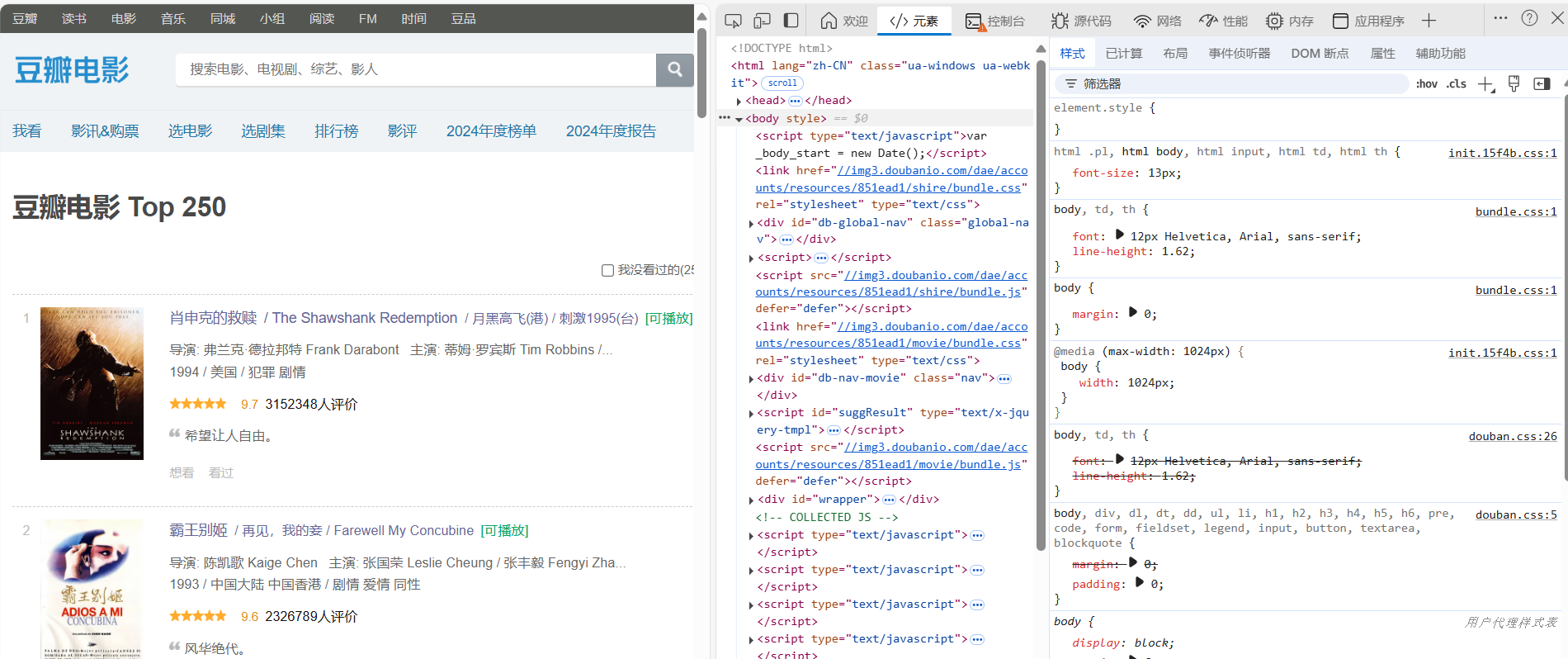Viewport: 1568px width, 659px height.
Task: Go to 音乐 in top global nav
Action: click(x=173, y=18)
